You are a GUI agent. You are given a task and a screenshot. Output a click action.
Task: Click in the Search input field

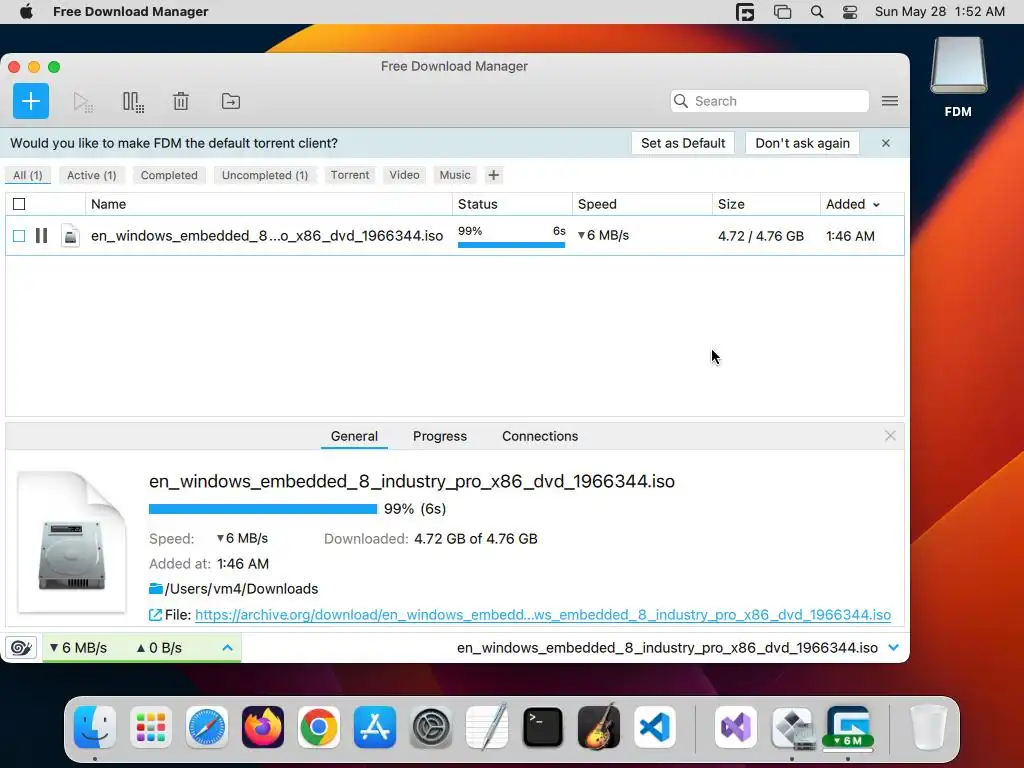(x=769, y=101)
